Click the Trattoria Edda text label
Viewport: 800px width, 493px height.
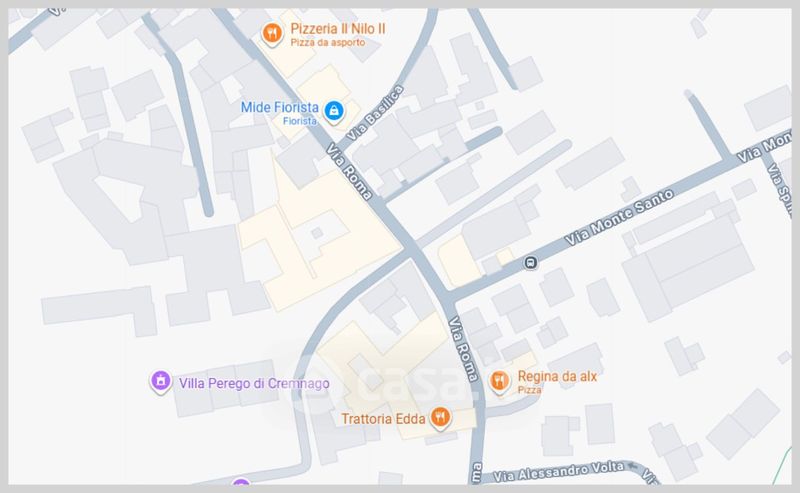tap(383, 419)
